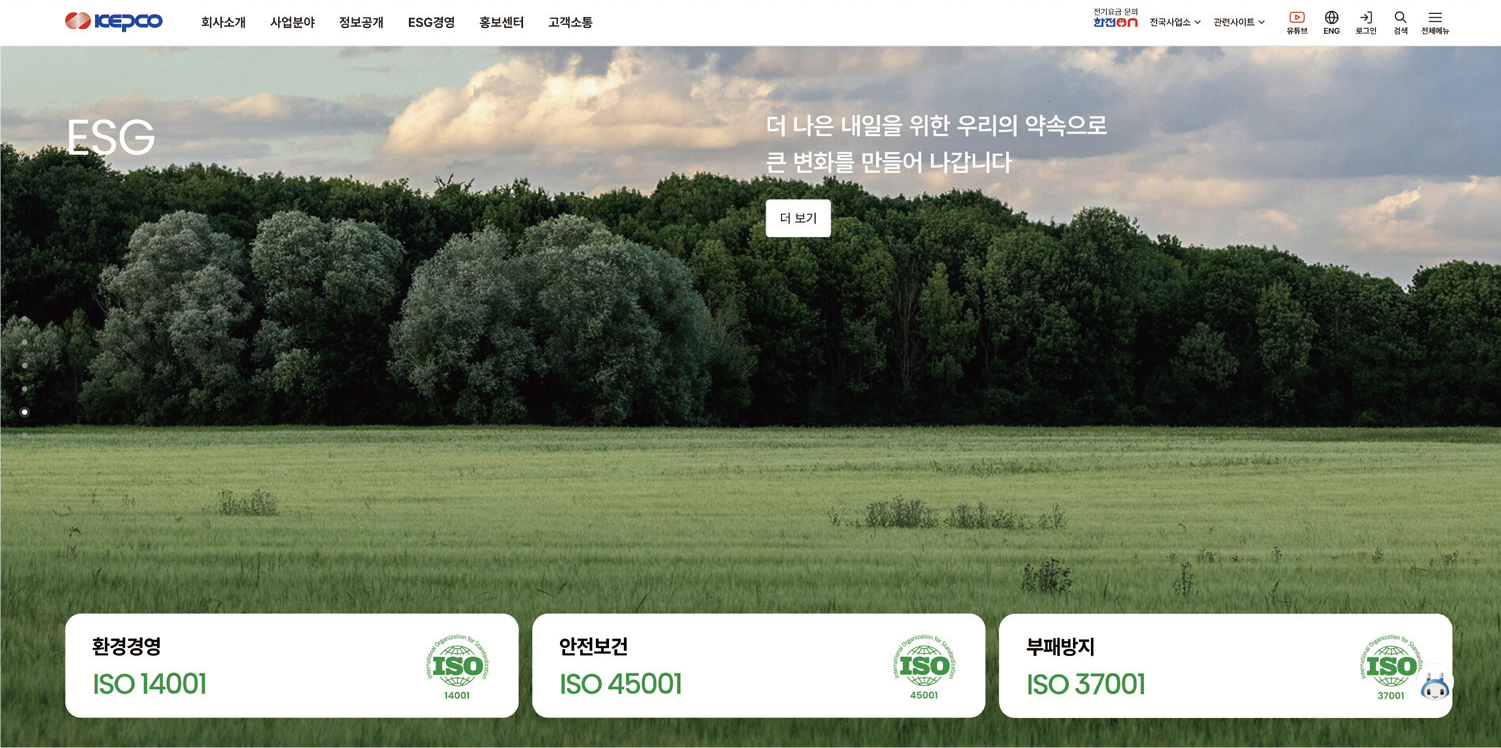Switch language with the ENG globe icon
This screenshot has width=1501, height=748.
click(1331, 22)
